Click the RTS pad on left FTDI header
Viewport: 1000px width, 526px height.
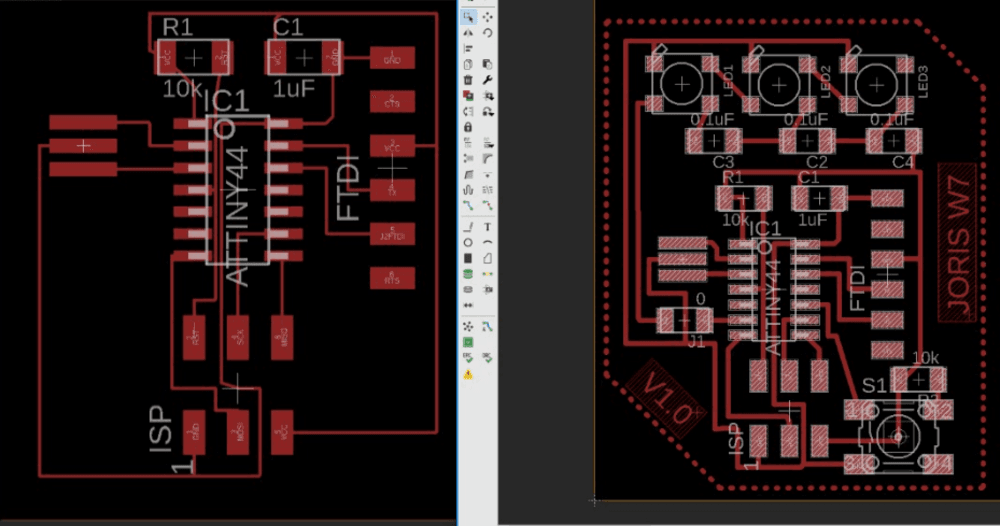click(392, 278)
